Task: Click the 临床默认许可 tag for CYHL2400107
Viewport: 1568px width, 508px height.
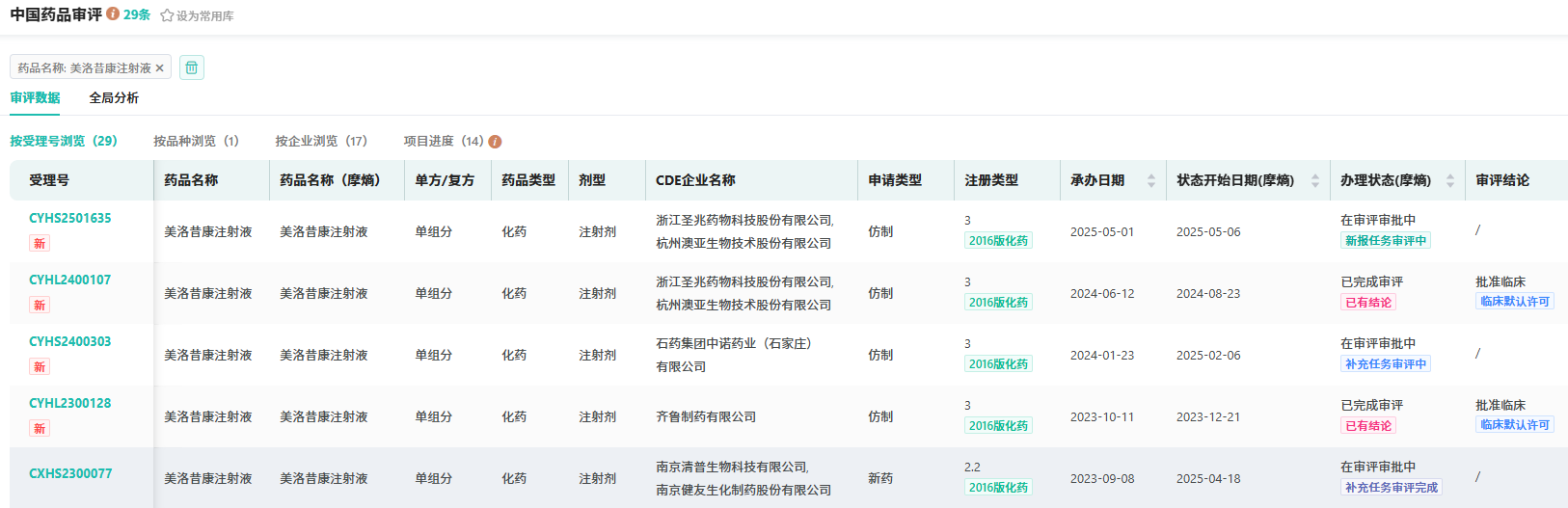Action: [x=1514, y=302]
